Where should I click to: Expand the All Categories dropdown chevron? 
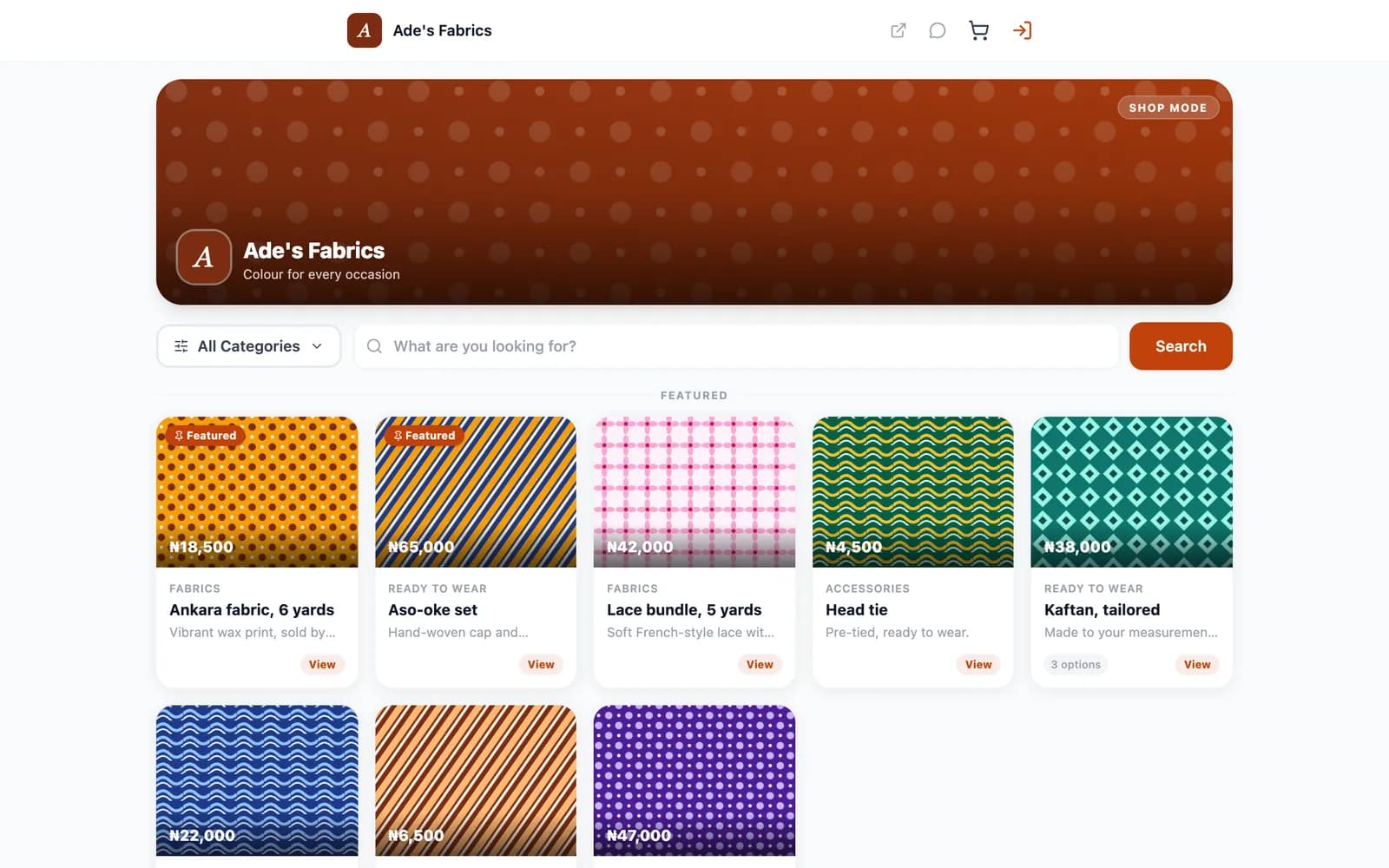[317, 346]
